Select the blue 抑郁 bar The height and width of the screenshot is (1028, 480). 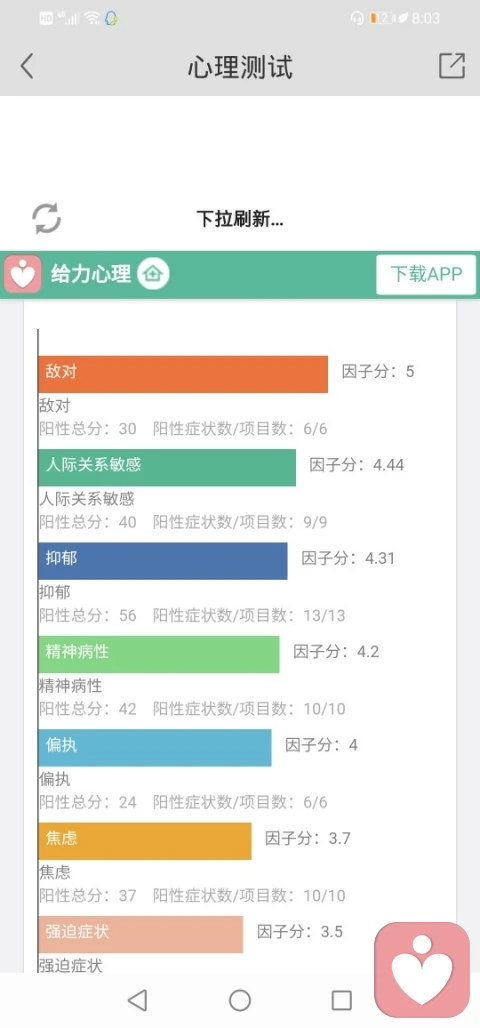point(163,561)
